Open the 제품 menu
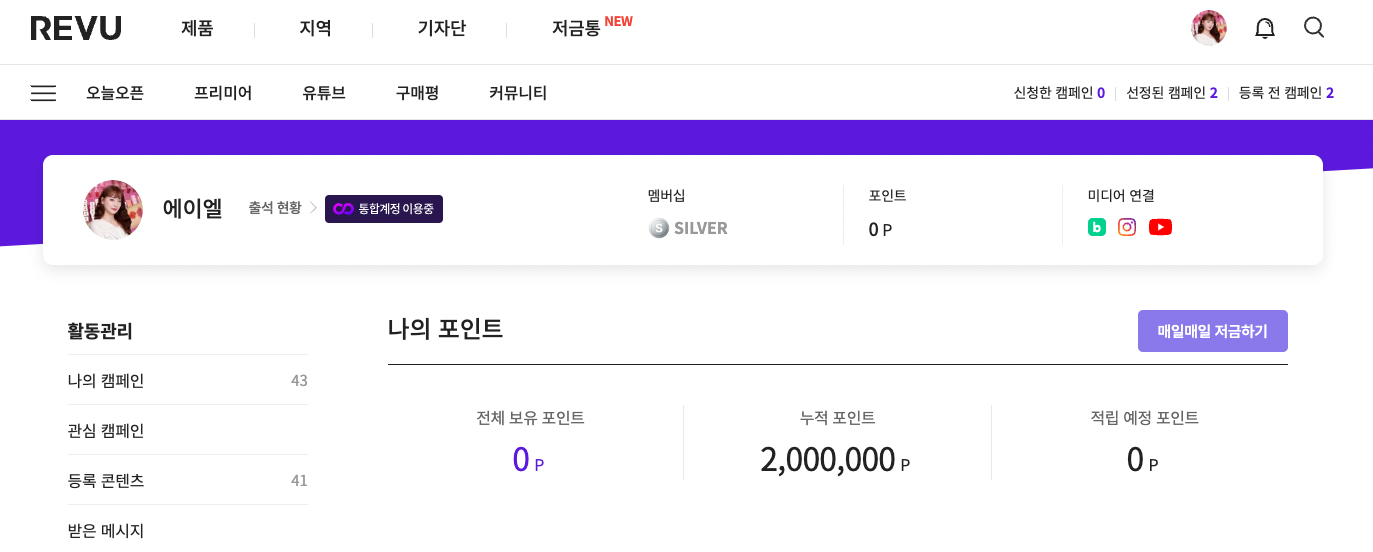Screen dimensions: 1373x552 point(197,29)
